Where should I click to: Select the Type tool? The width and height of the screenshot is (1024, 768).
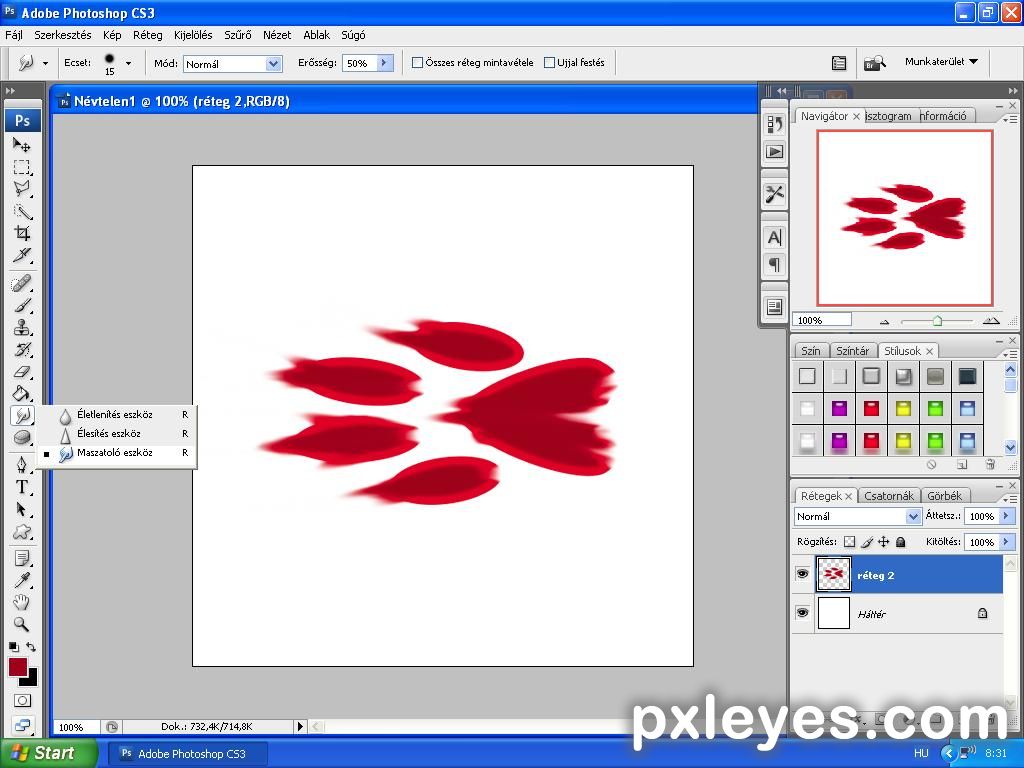[x=22, y=487]
